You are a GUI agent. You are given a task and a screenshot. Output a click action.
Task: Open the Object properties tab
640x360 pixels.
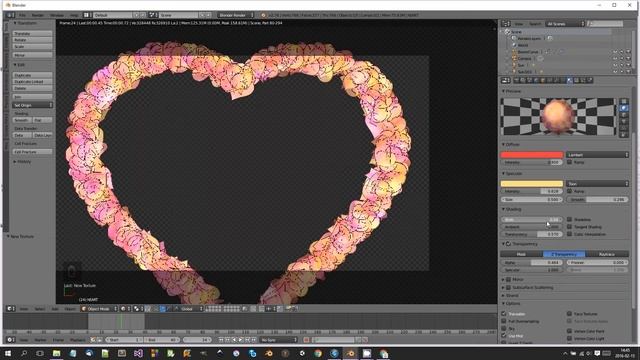point(542,80)
